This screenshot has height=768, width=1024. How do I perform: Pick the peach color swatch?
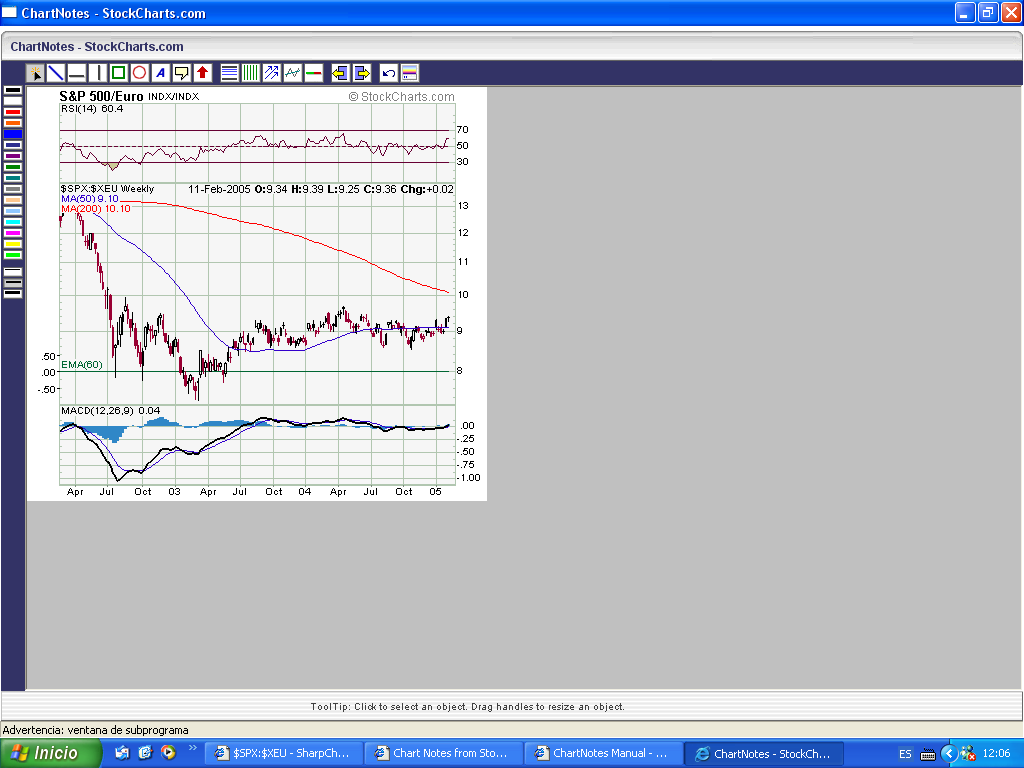[x=13, y=200]
